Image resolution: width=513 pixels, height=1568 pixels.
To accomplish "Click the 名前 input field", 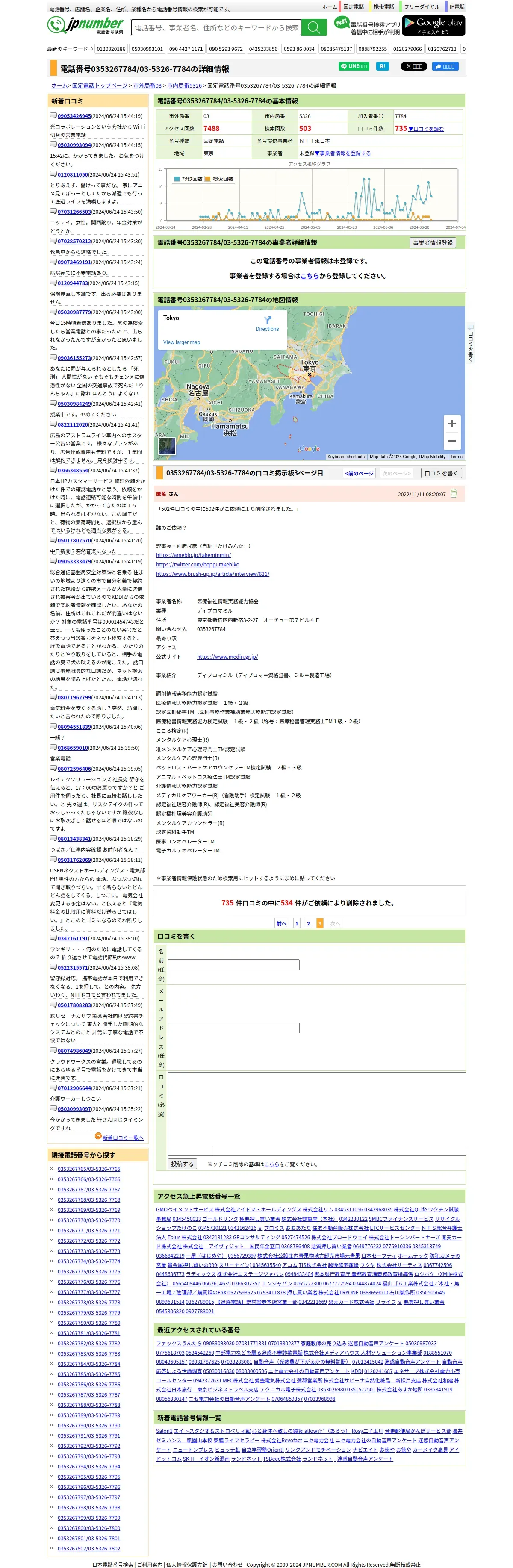I will (x=234, y=964).
